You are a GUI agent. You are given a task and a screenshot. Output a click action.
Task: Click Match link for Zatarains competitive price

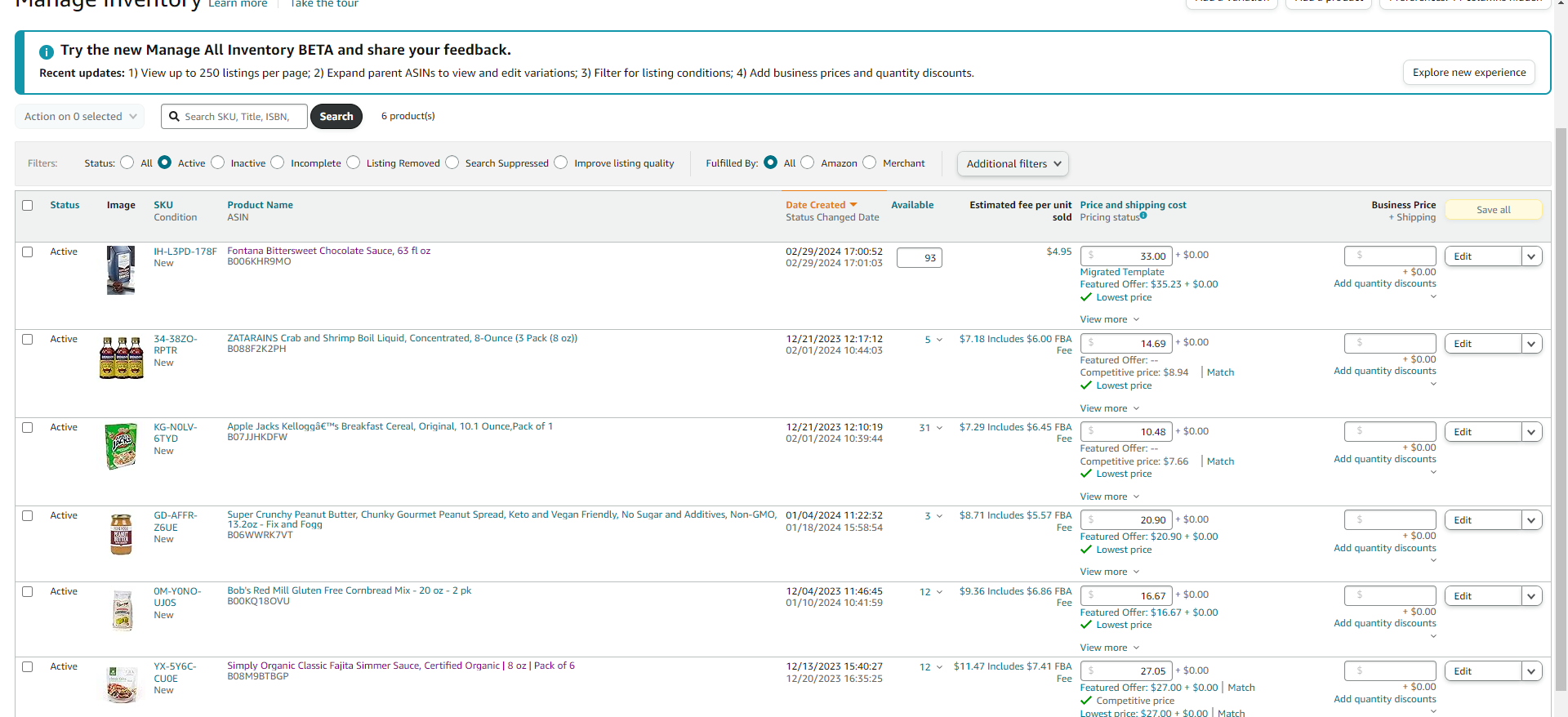(x=1220, y=372)
